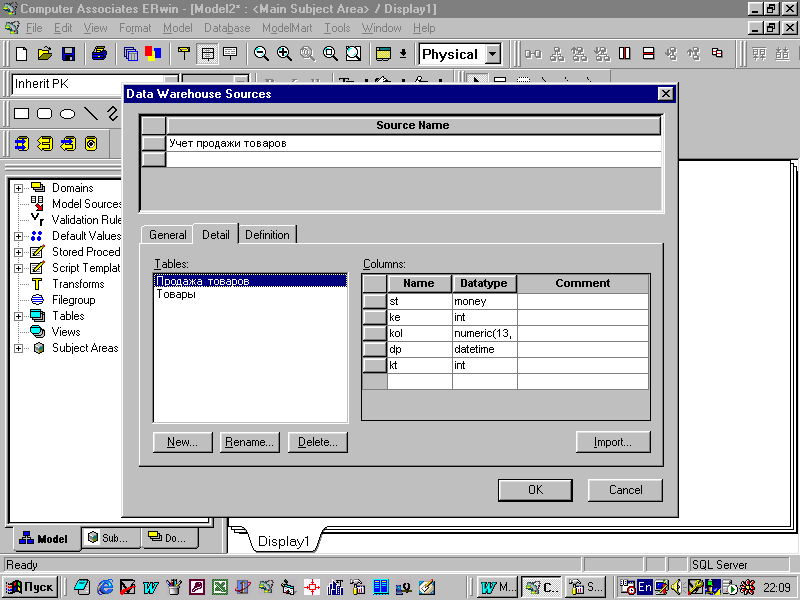The height and width of the screenshot is (600, 800).
Task: Save the model using the diskette icon
Action: point(68,54)
